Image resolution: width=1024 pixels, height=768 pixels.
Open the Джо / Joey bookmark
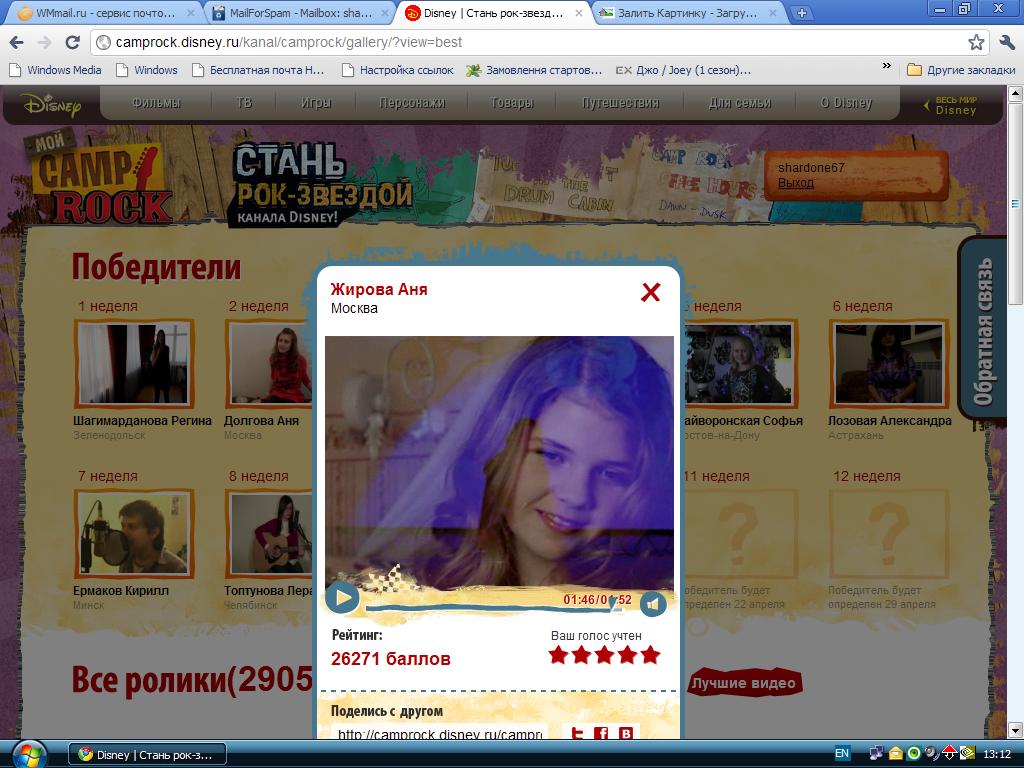[x=683, y=70]
